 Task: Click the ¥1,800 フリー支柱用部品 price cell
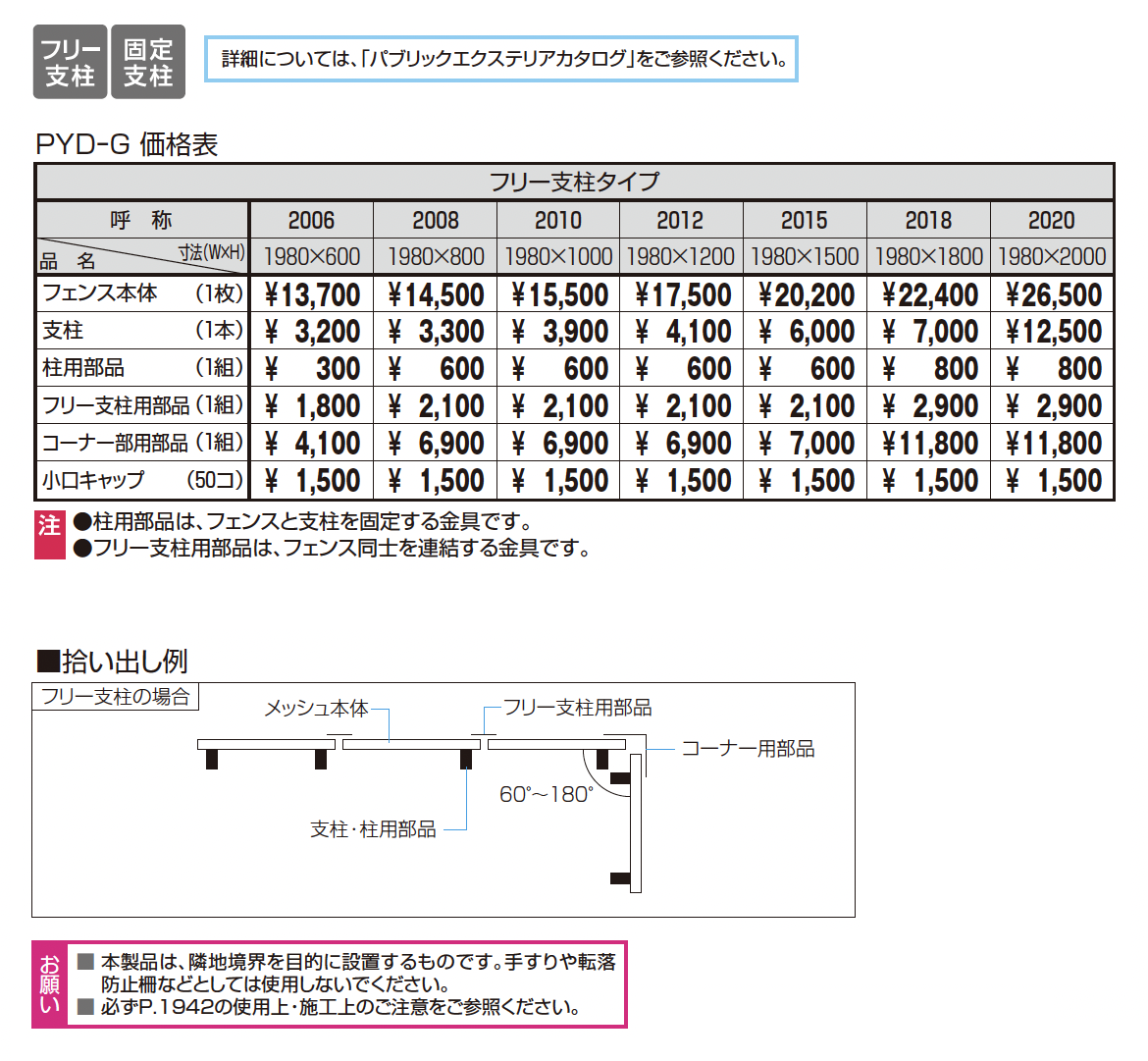click(x=311, y=406)
